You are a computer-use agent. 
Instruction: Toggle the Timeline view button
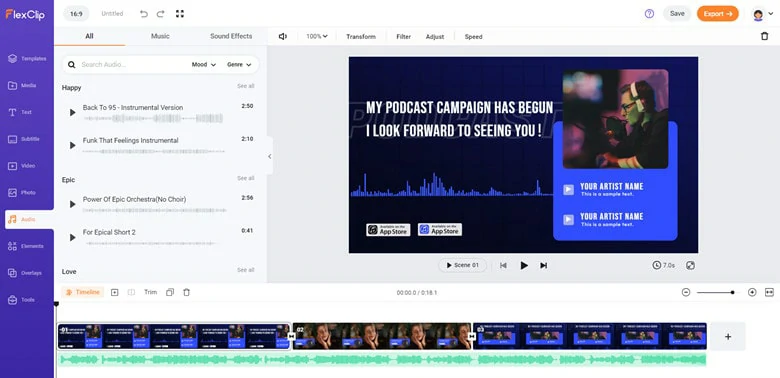coord(83,292)
